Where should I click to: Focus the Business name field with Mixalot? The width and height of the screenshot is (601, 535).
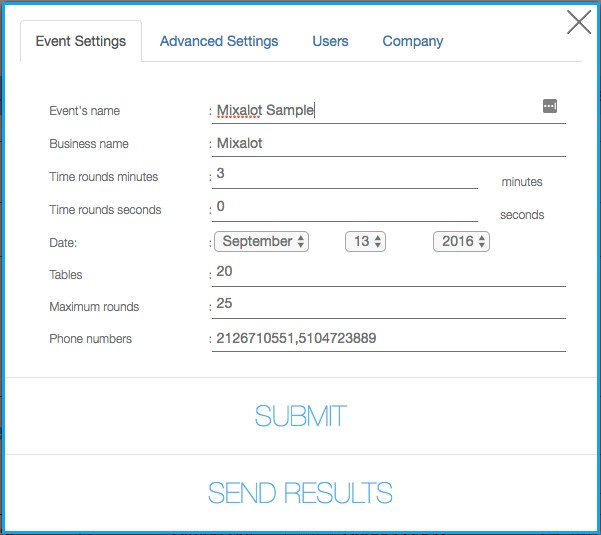(389, 144)
